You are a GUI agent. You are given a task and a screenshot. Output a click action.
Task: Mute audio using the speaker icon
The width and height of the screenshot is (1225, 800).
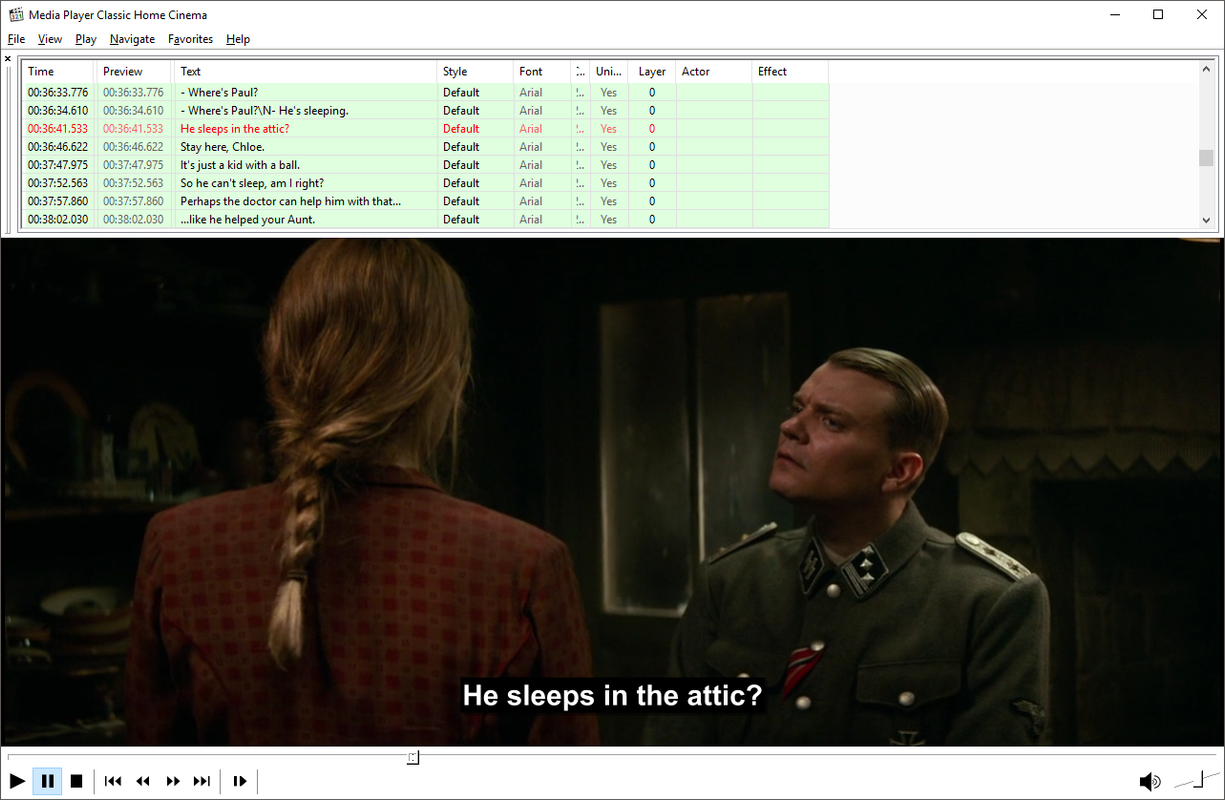1150,781
